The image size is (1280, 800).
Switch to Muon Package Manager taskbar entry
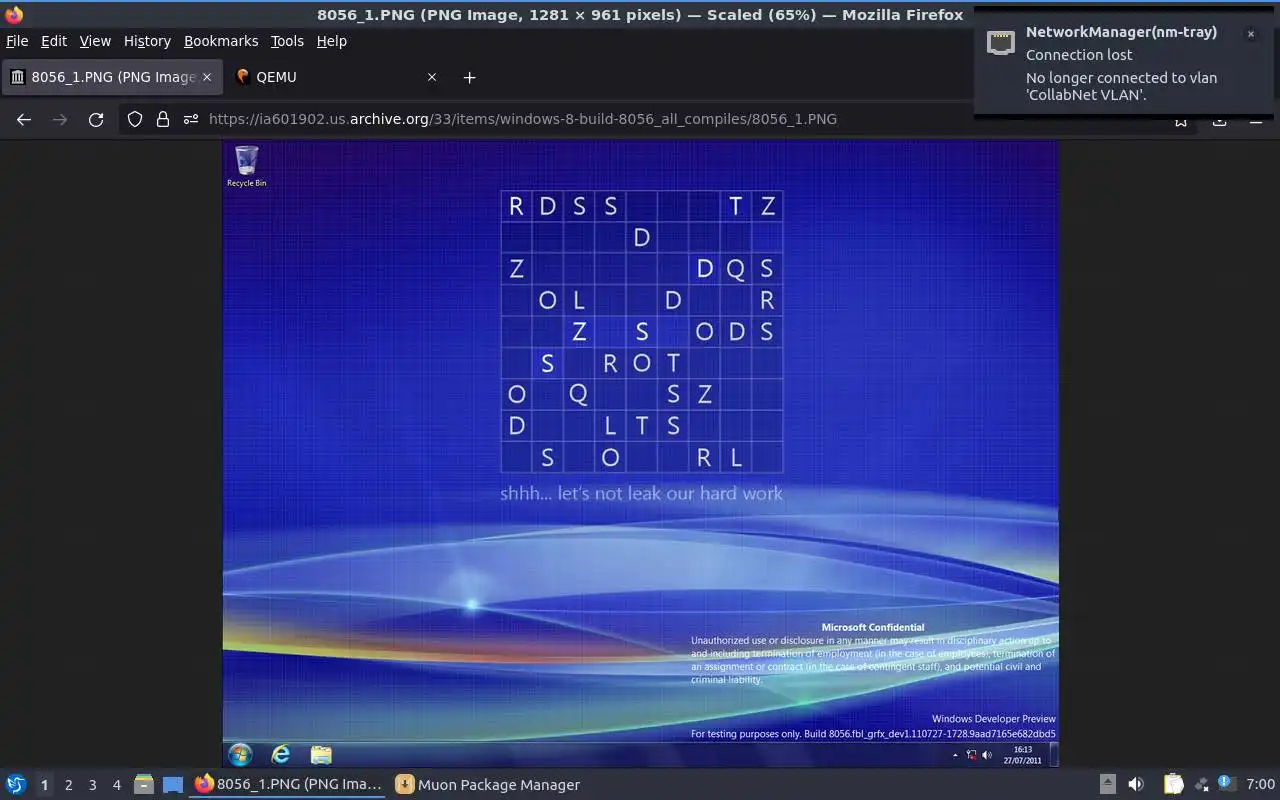[488, 785]
